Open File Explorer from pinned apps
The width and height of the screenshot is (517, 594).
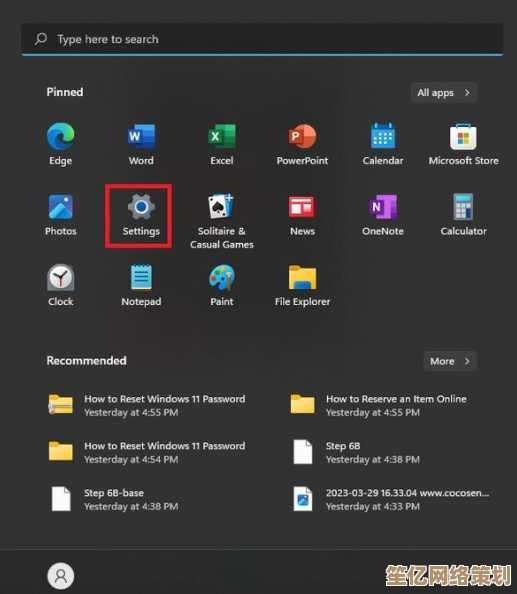coord(302,285)
